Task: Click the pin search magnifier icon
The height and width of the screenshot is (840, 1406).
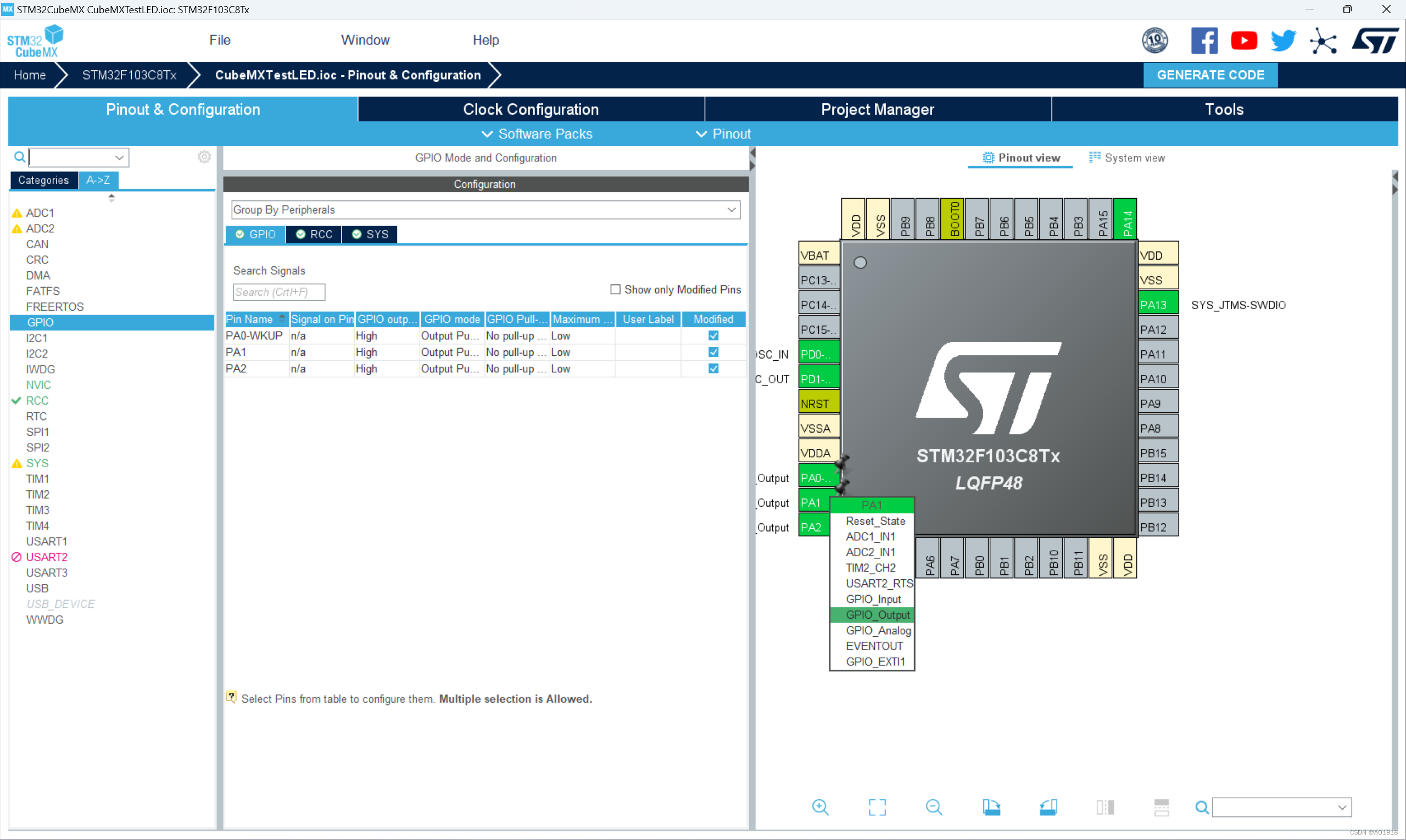Action: pyautogui.click(x=1202, y=807)
